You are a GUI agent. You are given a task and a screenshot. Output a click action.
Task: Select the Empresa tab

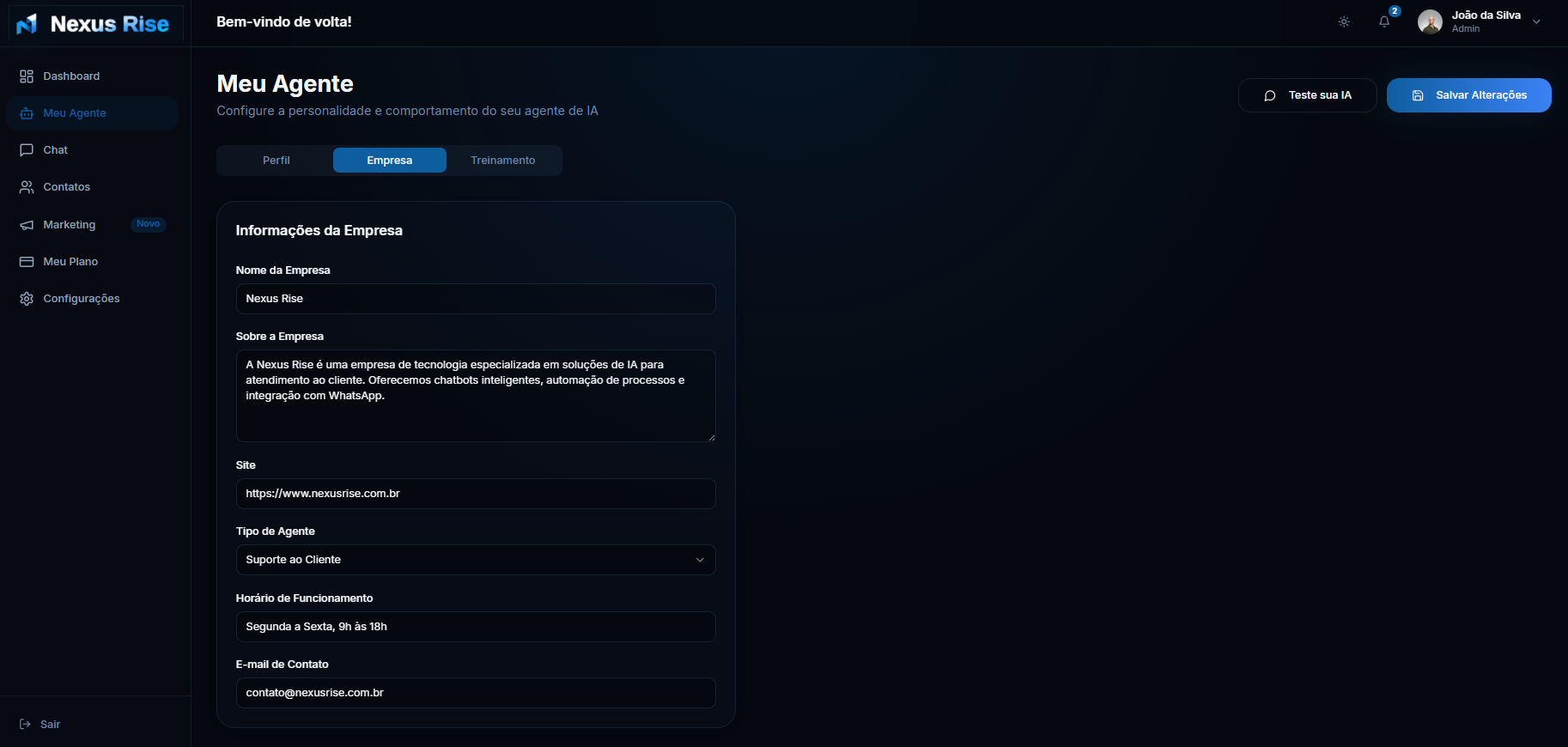(x=389, y=161)
